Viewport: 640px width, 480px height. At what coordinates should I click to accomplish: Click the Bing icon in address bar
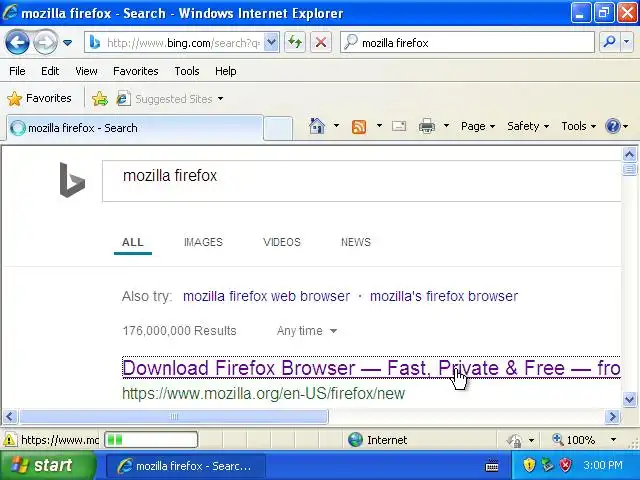95,42
